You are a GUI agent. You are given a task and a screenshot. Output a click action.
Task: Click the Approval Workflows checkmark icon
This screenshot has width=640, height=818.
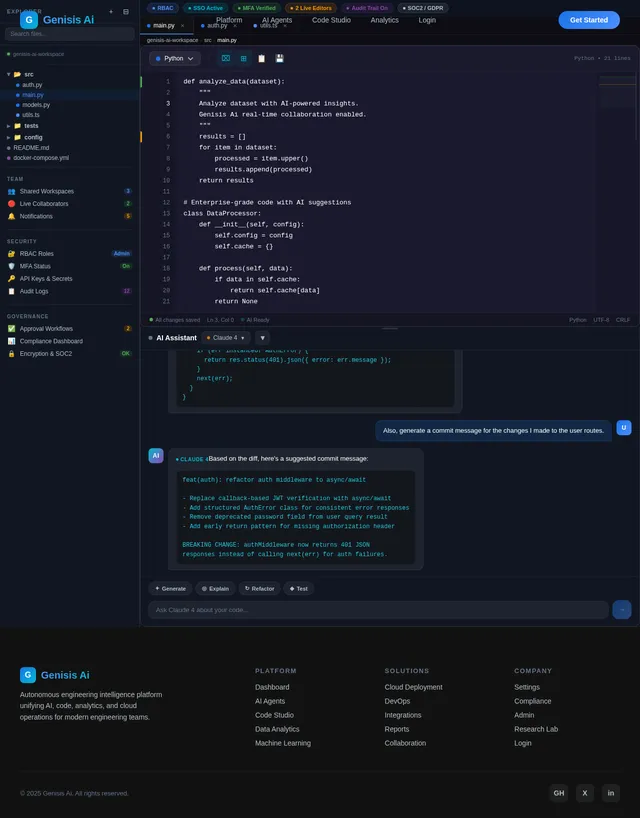(x=11, y=329)
